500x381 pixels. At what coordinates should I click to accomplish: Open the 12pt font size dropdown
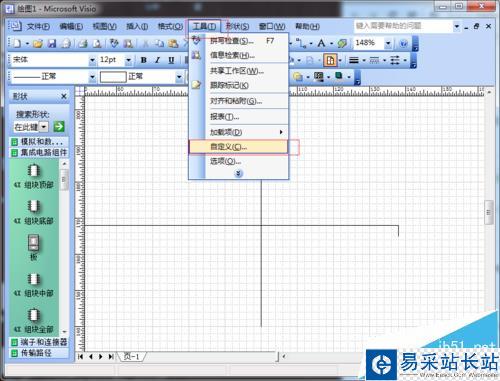click(x=128, y=60)
